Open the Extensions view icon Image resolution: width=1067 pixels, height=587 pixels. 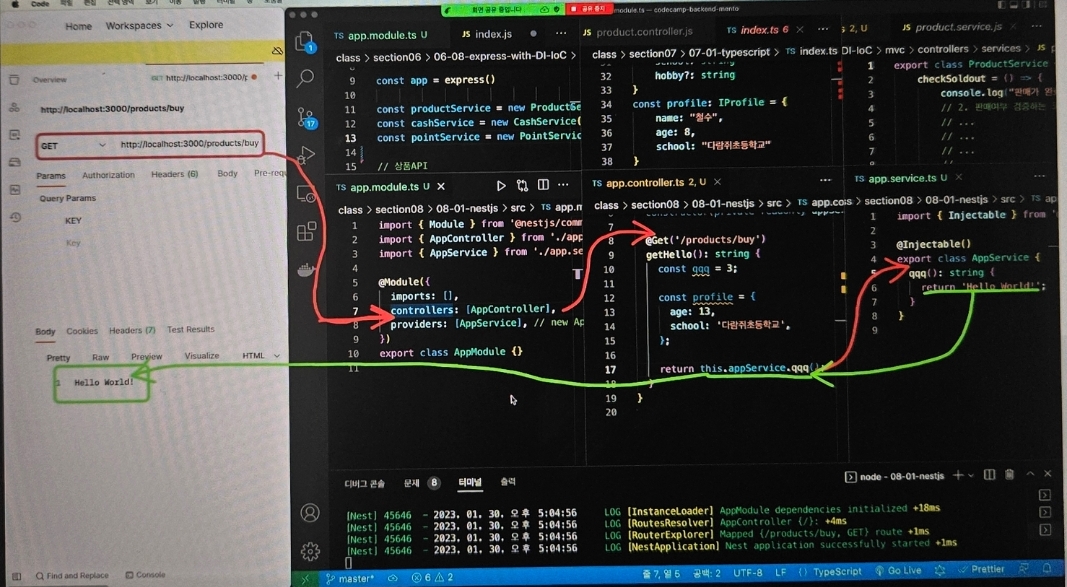point(307,231)
